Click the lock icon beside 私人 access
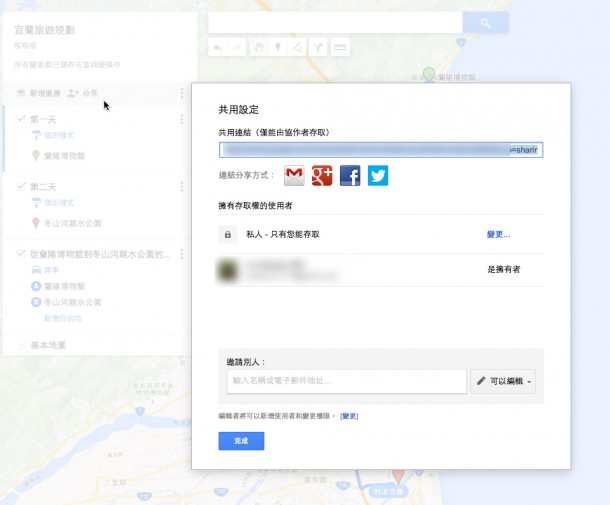The width and height of the screenshot is (610, 505). (228, 235)
